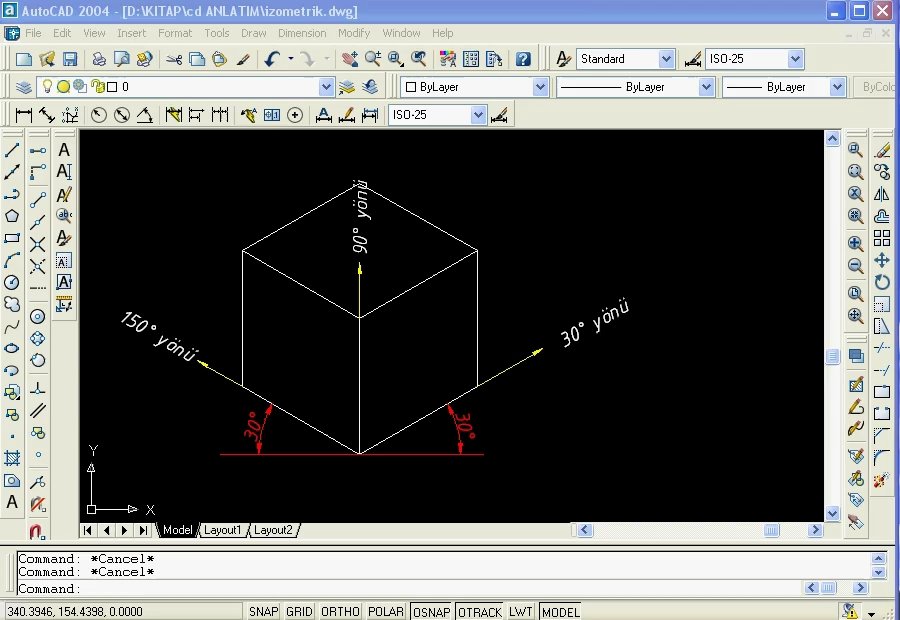Switch to the Model tab
Image resolution: width=900 pixels, height=620 pixels.
[x=177, y=530]
